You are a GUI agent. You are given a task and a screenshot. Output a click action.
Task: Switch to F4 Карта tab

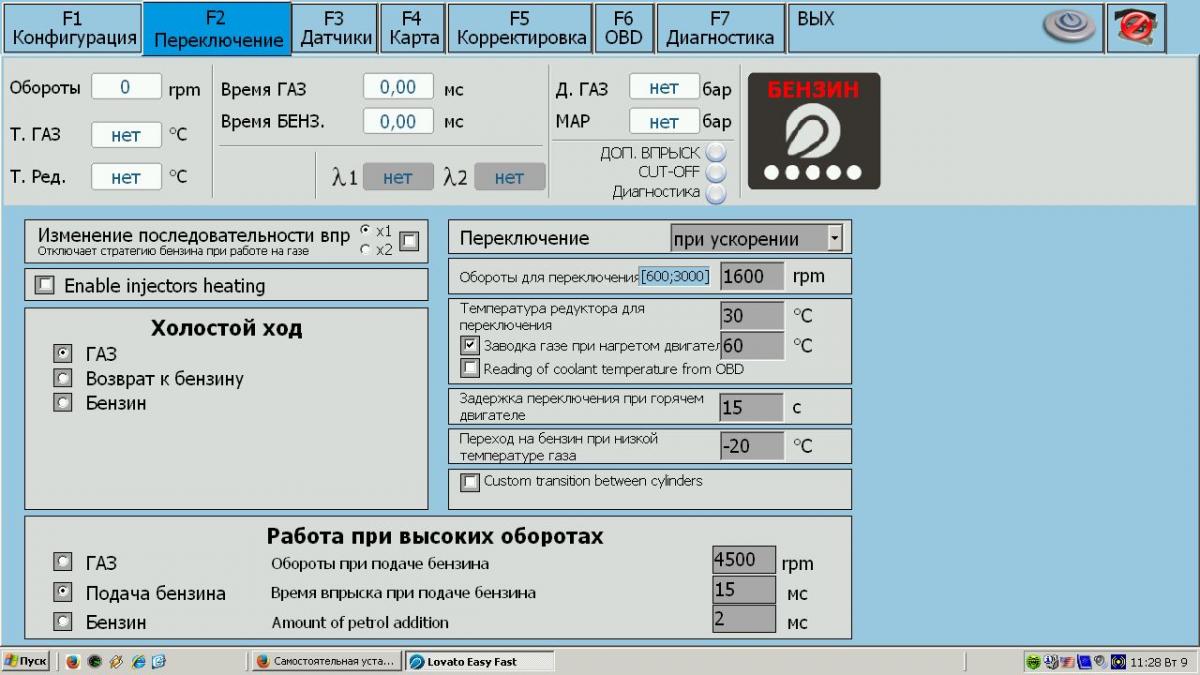pos(412,28)
